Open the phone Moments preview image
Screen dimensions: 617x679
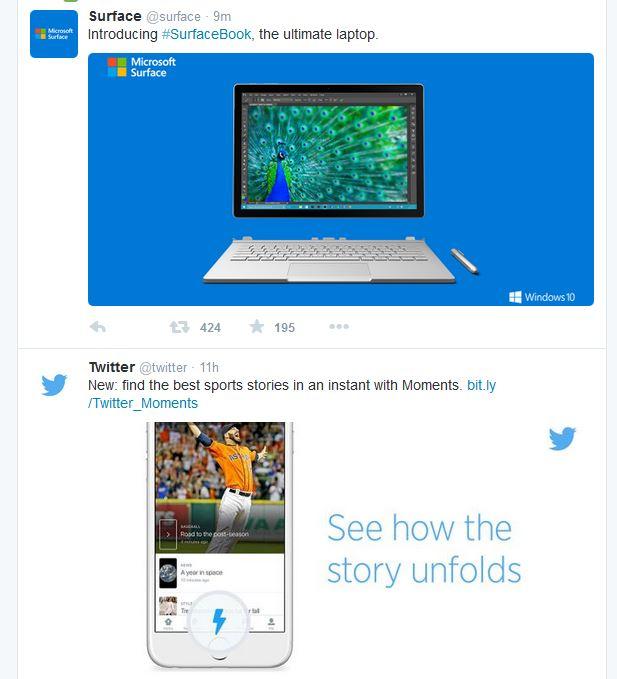pos(220,546)
